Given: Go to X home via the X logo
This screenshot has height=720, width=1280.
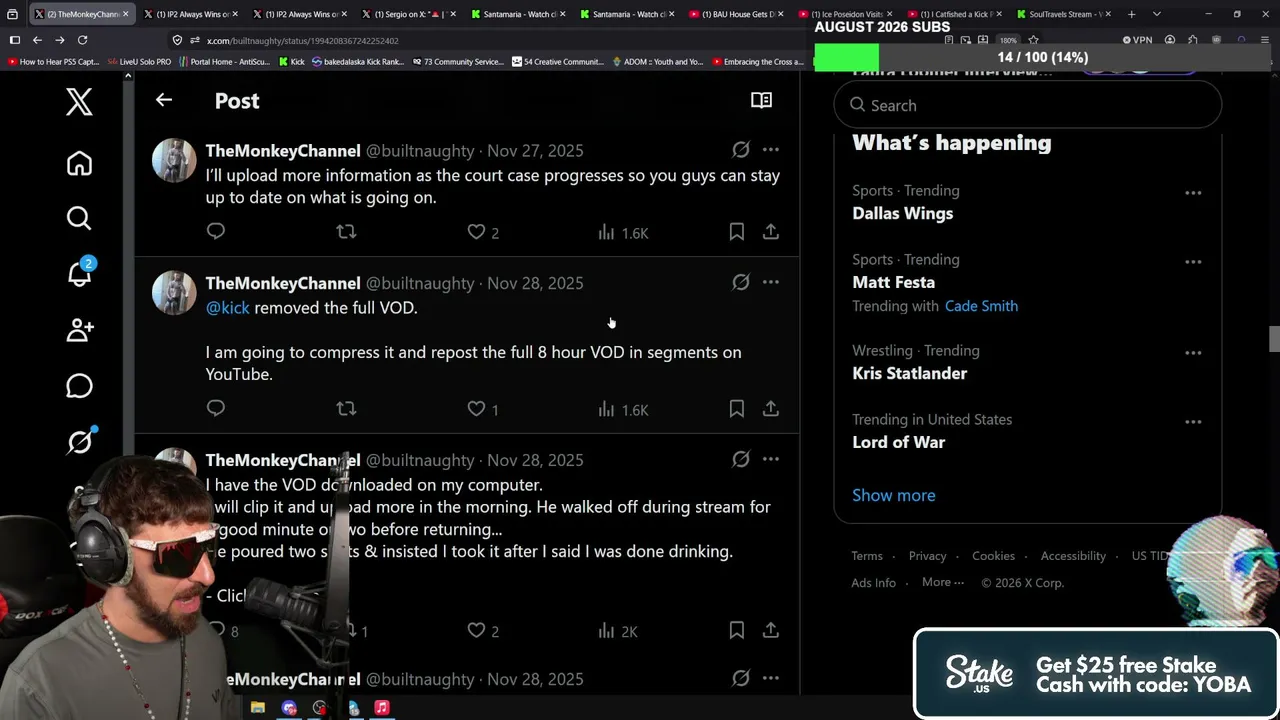Looking at the screenshot, I should click(x=79, y=101).
